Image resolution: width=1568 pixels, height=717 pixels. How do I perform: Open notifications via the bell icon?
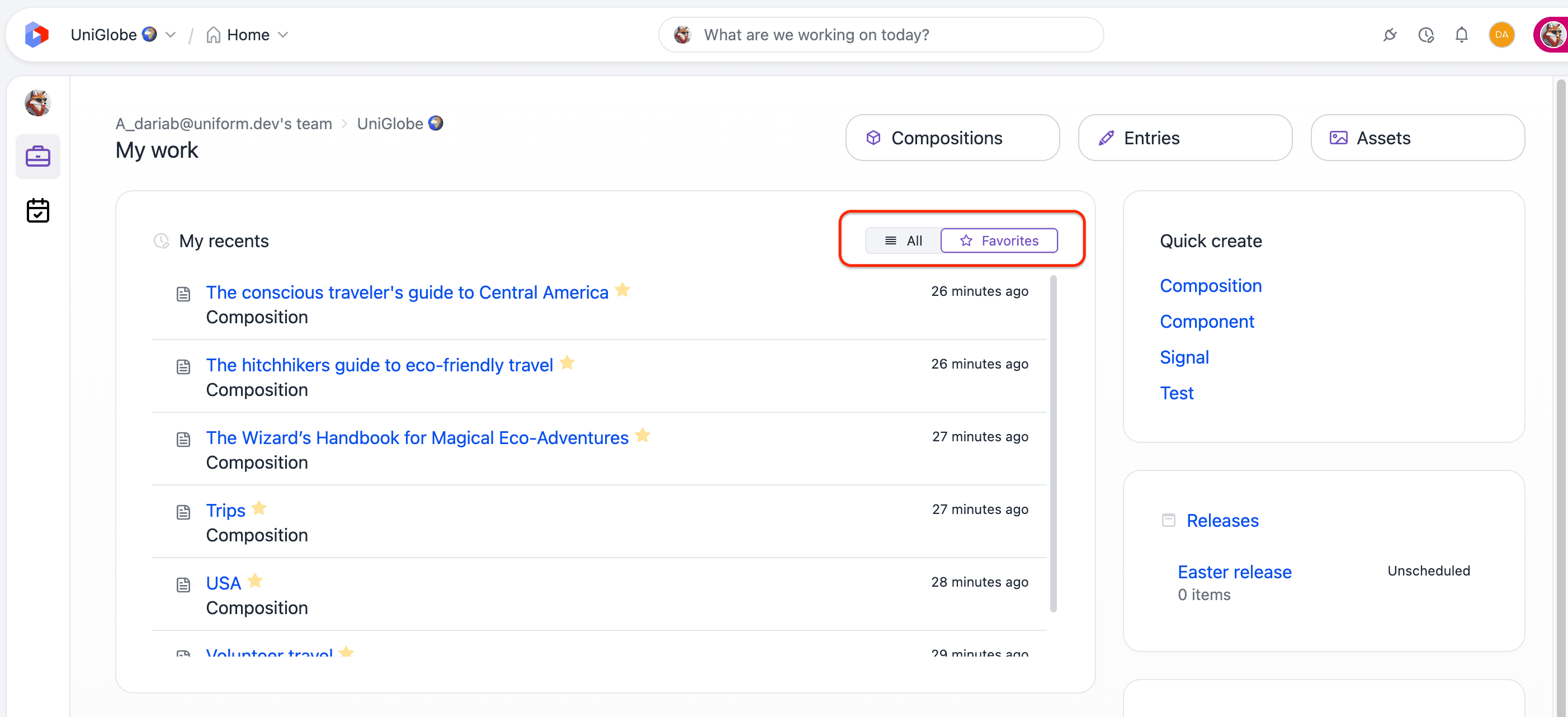tap(1462, 35)
